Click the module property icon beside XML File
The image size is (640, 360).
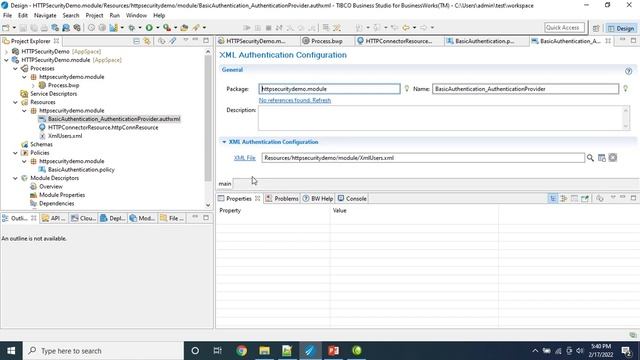[x=602, y=158]
